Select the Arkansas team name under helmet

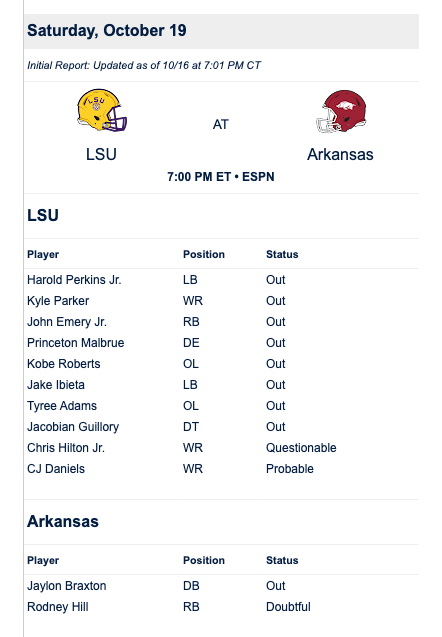tap(340, 154)
